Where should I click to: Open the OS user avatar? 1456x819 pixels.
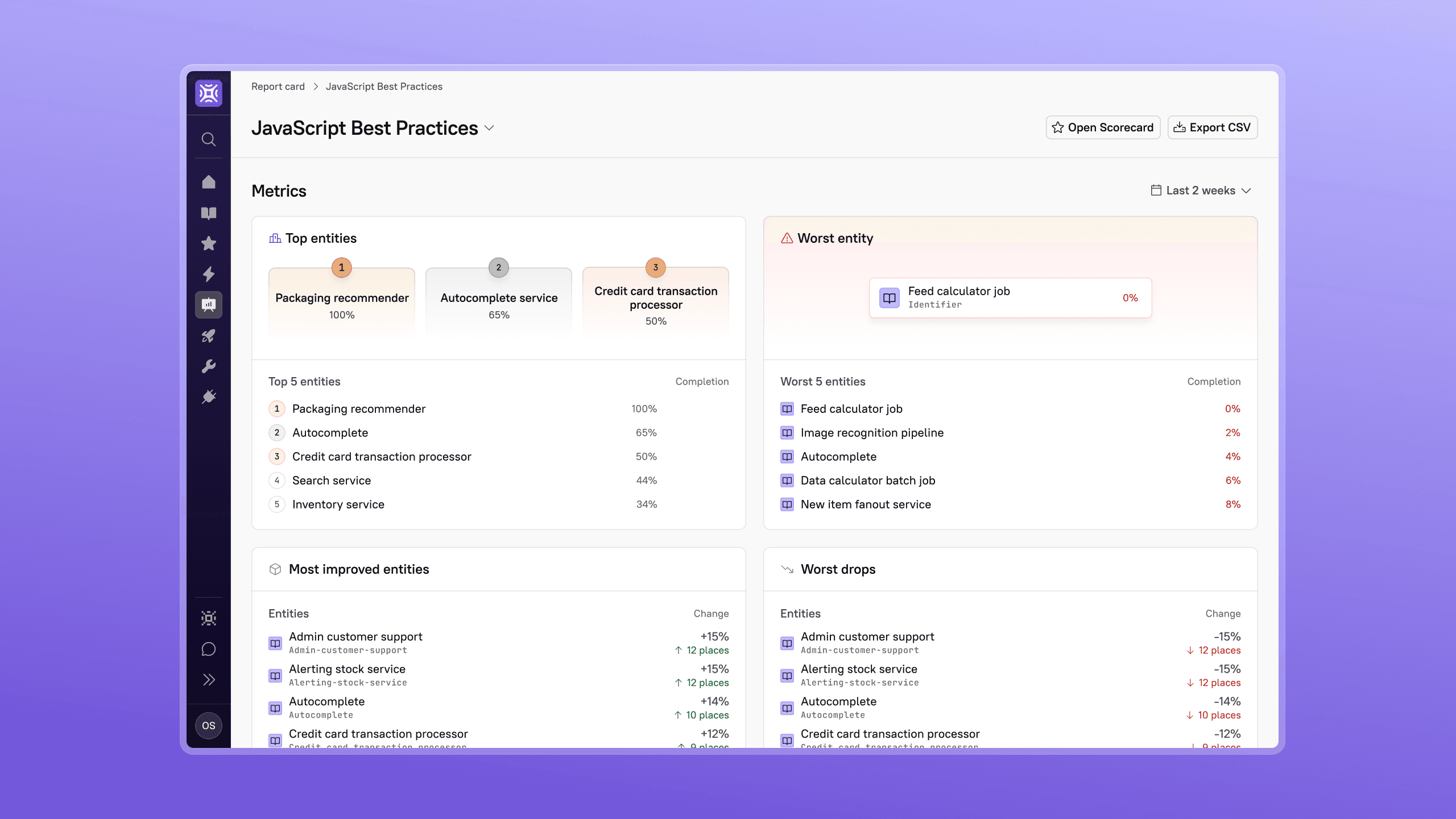pos(209,726)
